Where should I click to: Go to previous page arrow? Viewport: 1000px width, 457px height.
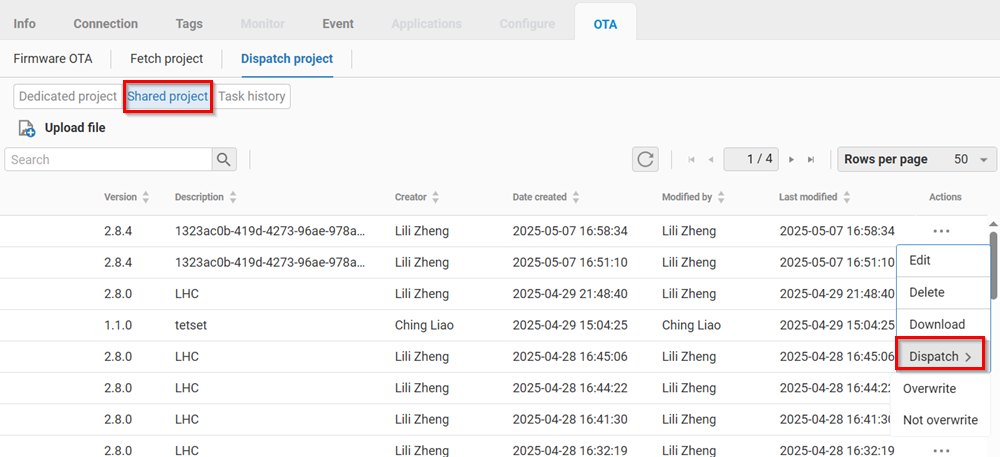711,160
